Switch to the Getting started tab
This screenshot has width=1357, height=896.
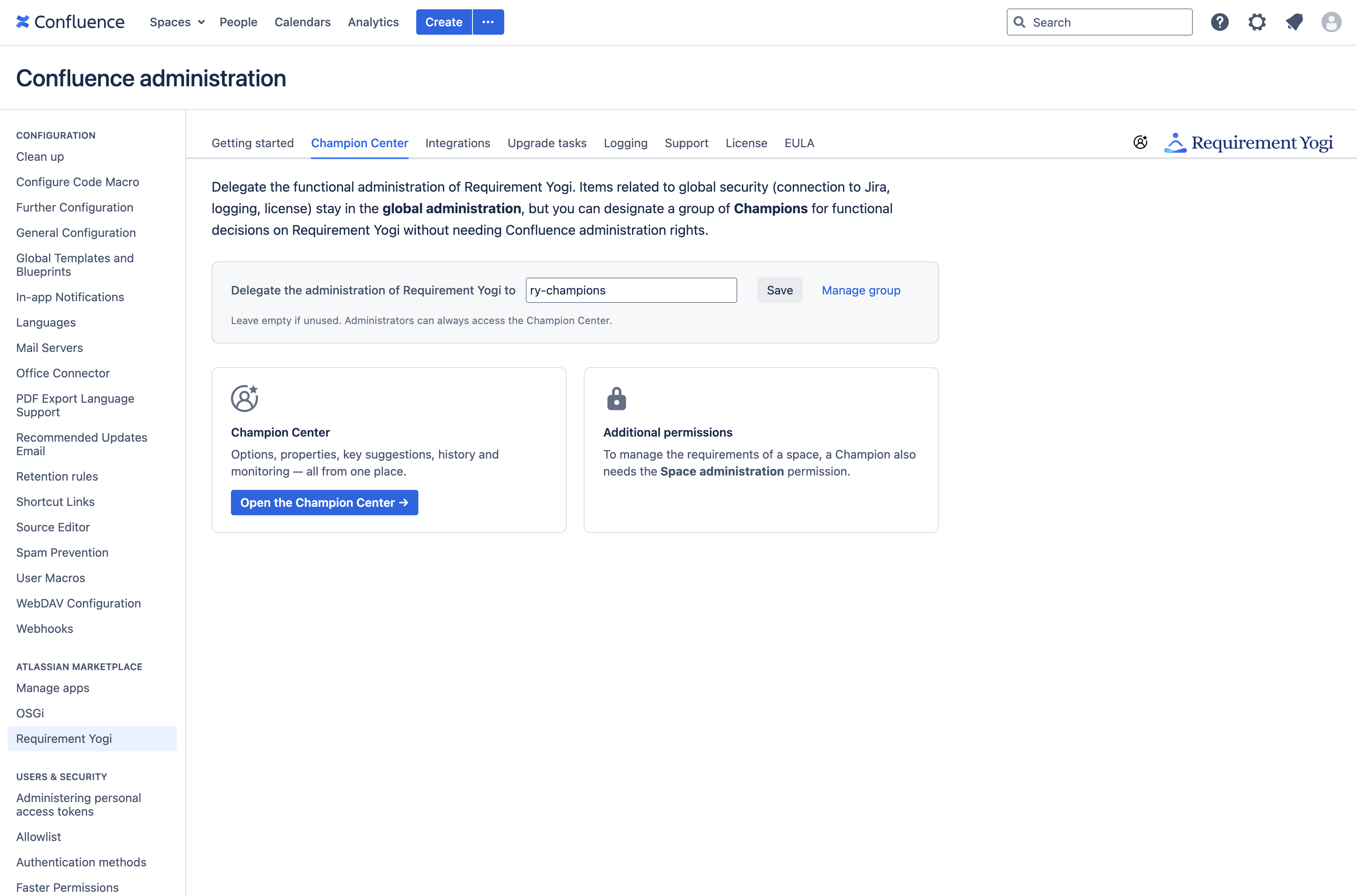click(253, 143)
